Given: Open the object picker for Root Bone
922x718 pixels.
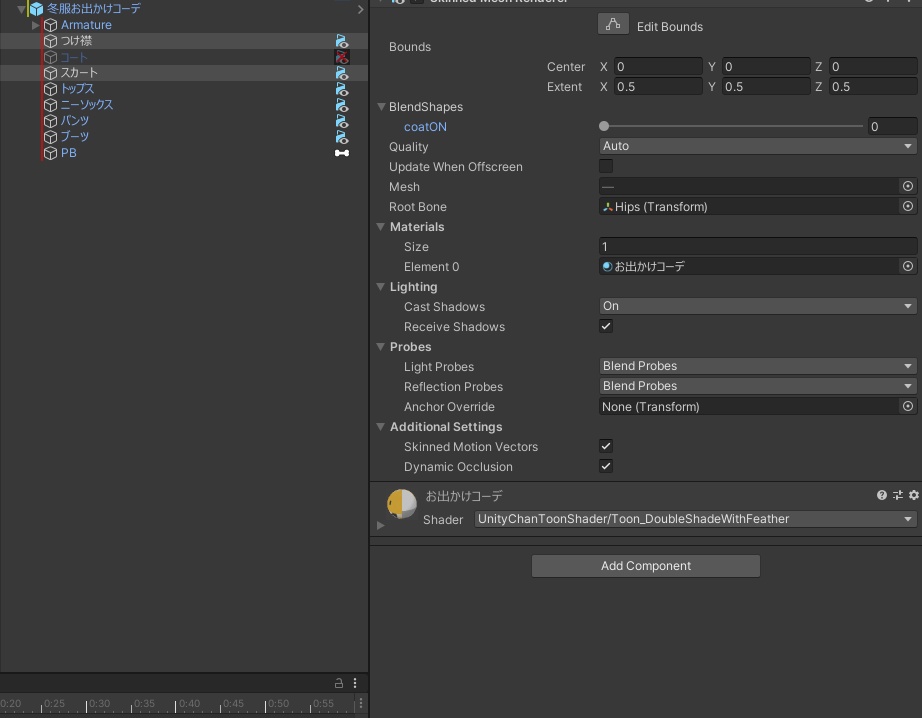Looking at the screenshot, I should [x=908, y=206].
